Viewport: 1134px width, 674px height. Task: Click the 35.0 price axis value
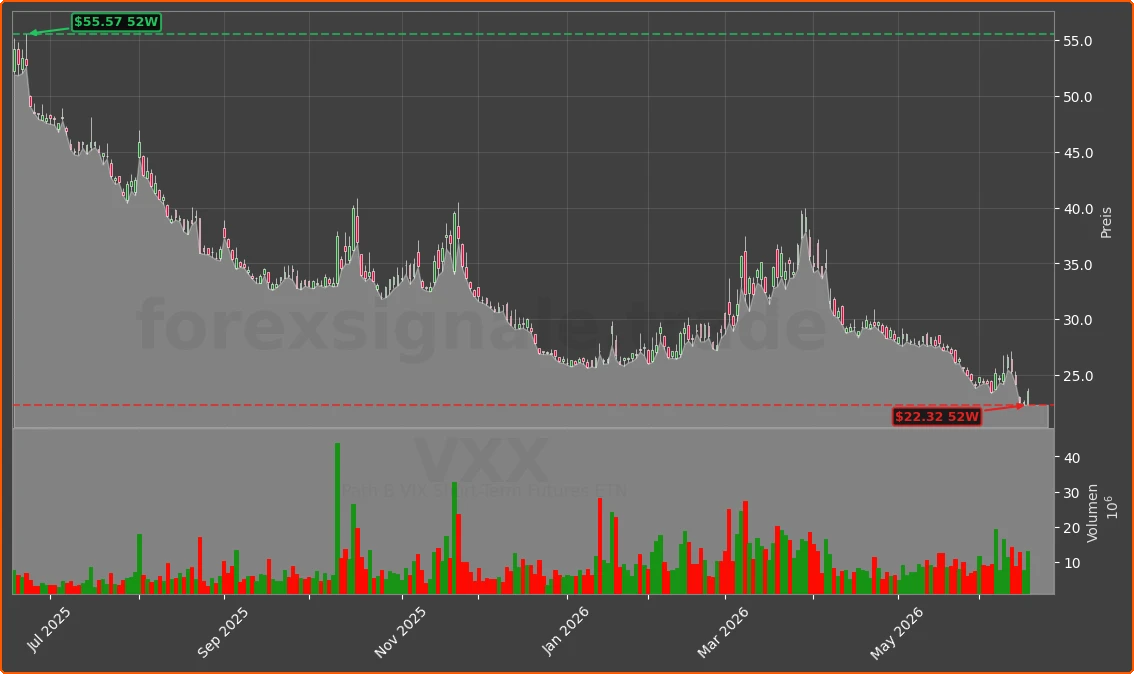click(x=1078, y=265)
